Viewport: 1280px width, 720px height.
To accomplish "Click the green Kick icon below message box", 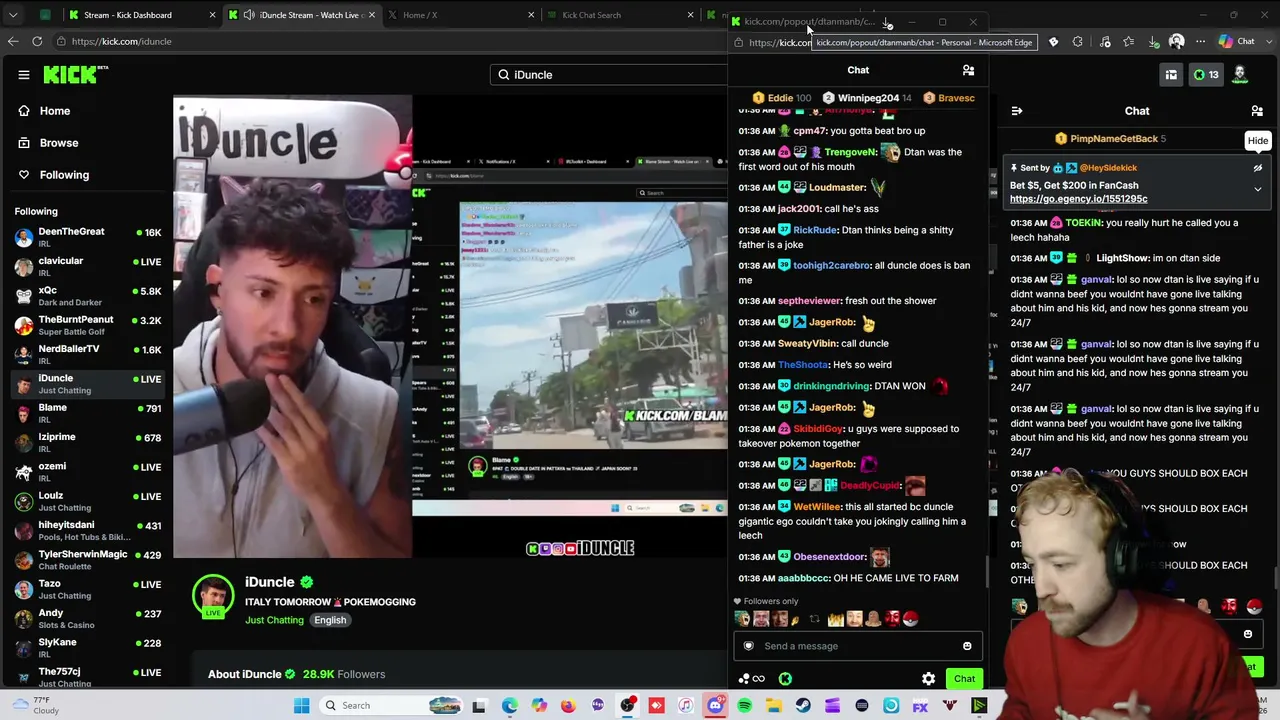I will pyautogui.click(x=785, y=679).
